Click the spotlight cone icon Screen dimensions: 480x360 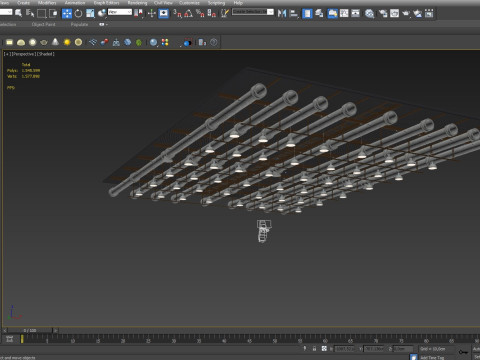(x=55, y=42)
